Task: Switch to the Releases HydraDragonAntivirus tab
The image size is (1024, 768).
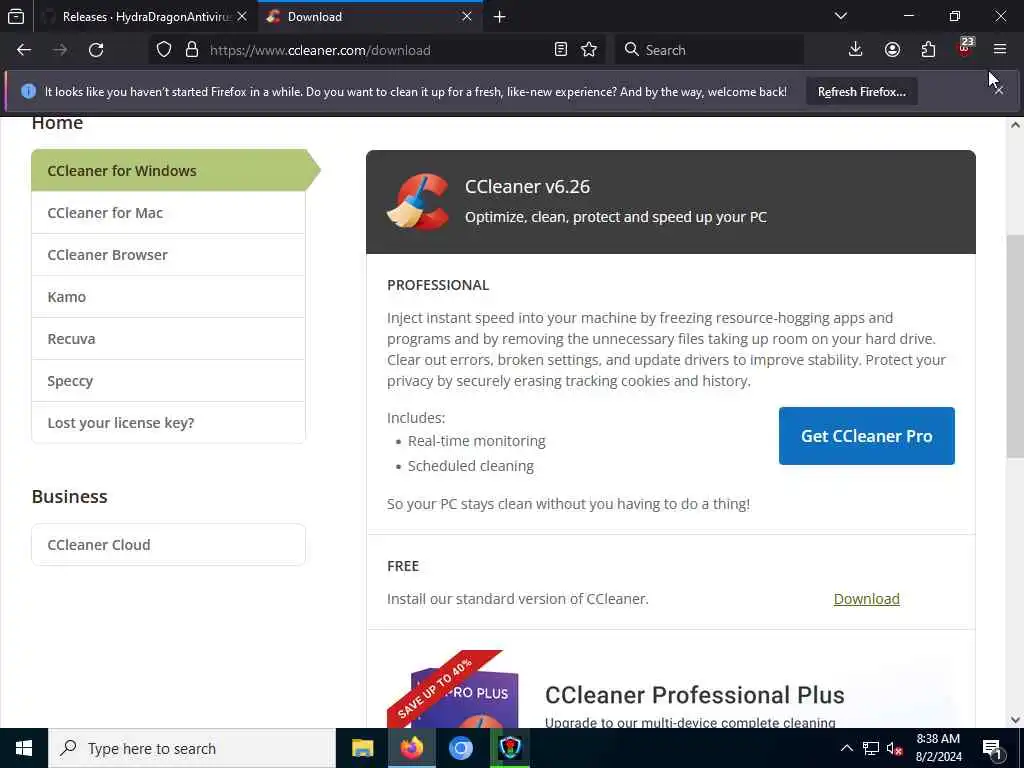Action: pos(145,17)
